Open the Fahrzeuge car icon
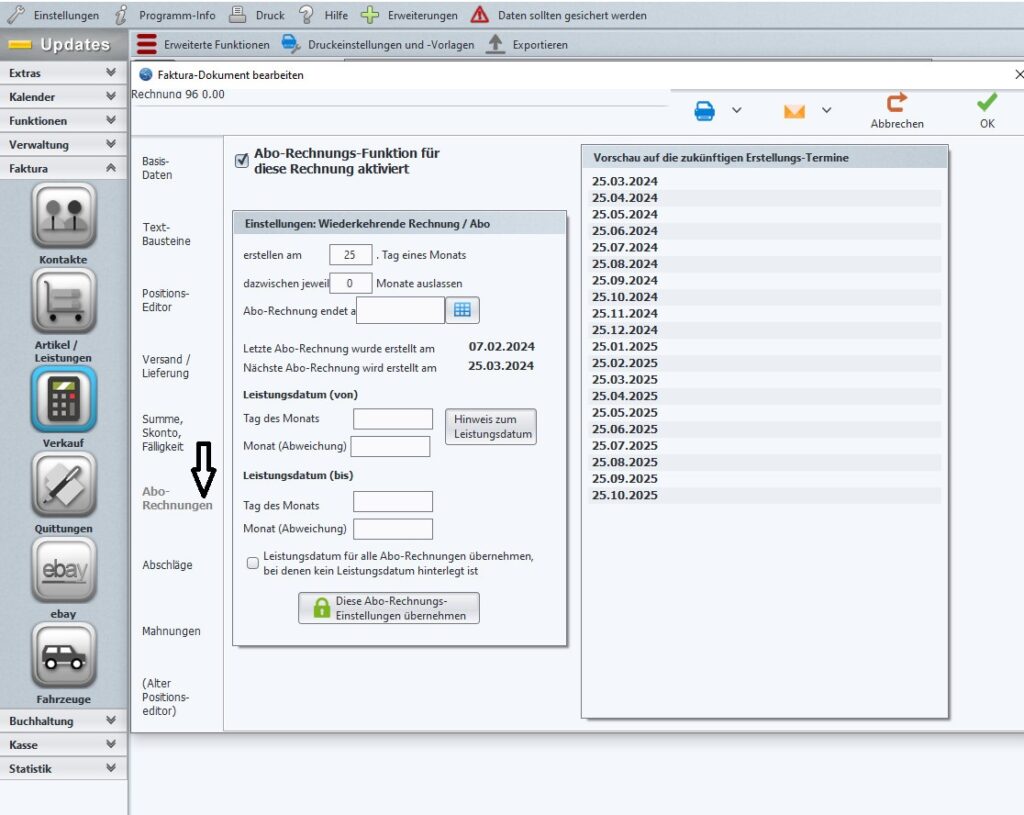 [x=63, y=656]
